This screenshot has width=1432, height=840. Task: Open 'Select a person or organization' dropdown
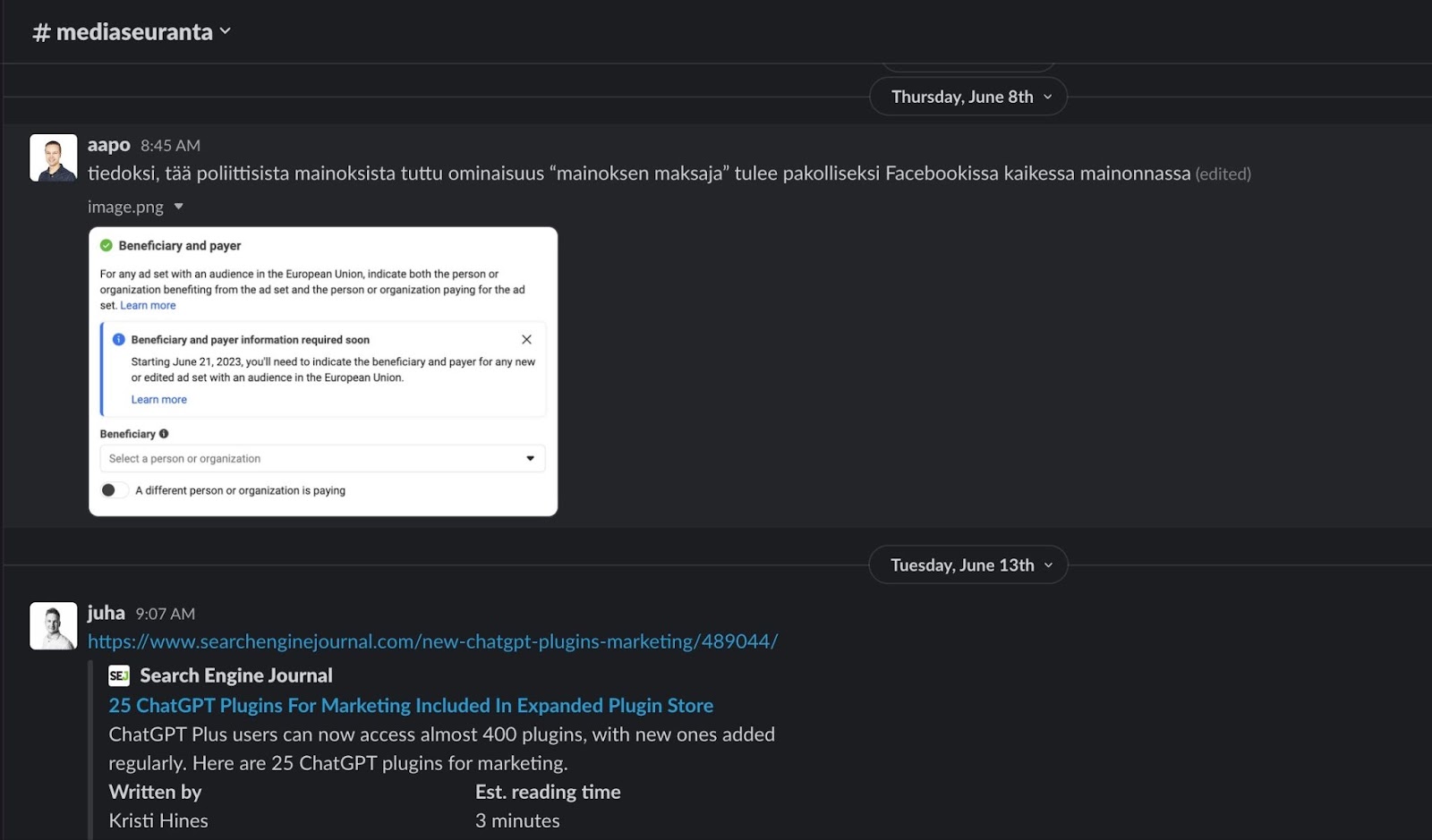(322, 459)
